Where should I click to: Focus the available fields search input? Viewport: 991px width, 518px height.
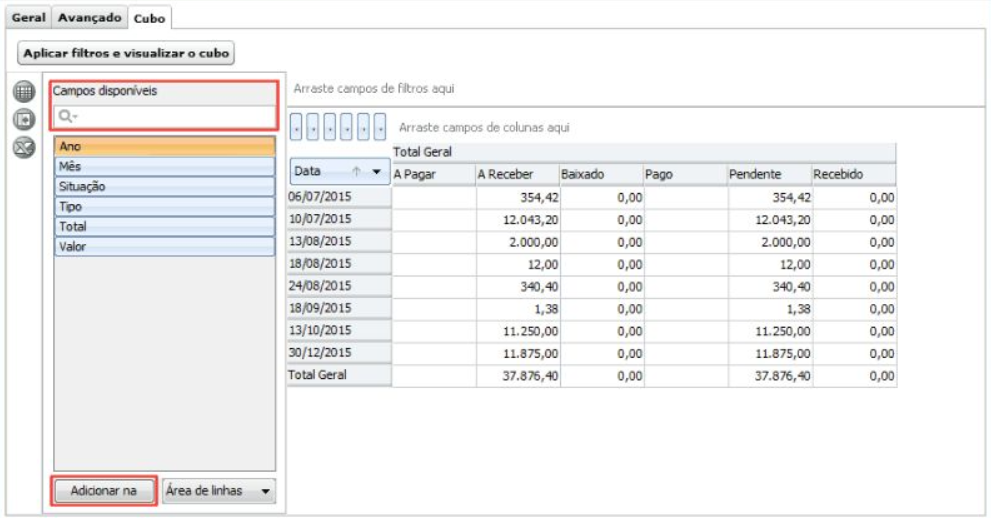pyautogui.click(x=164, y=116)
